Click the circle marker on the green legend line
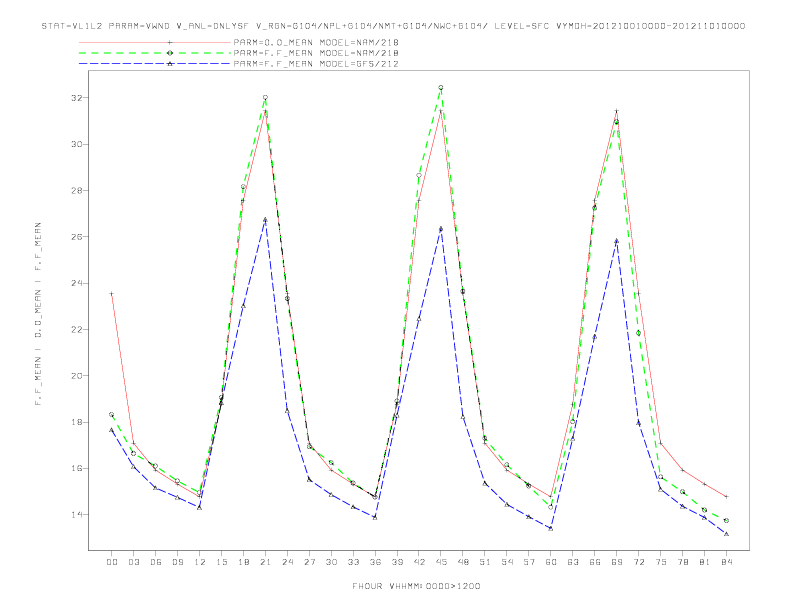This screenshot has width=792, height=612. pos(170,53)
